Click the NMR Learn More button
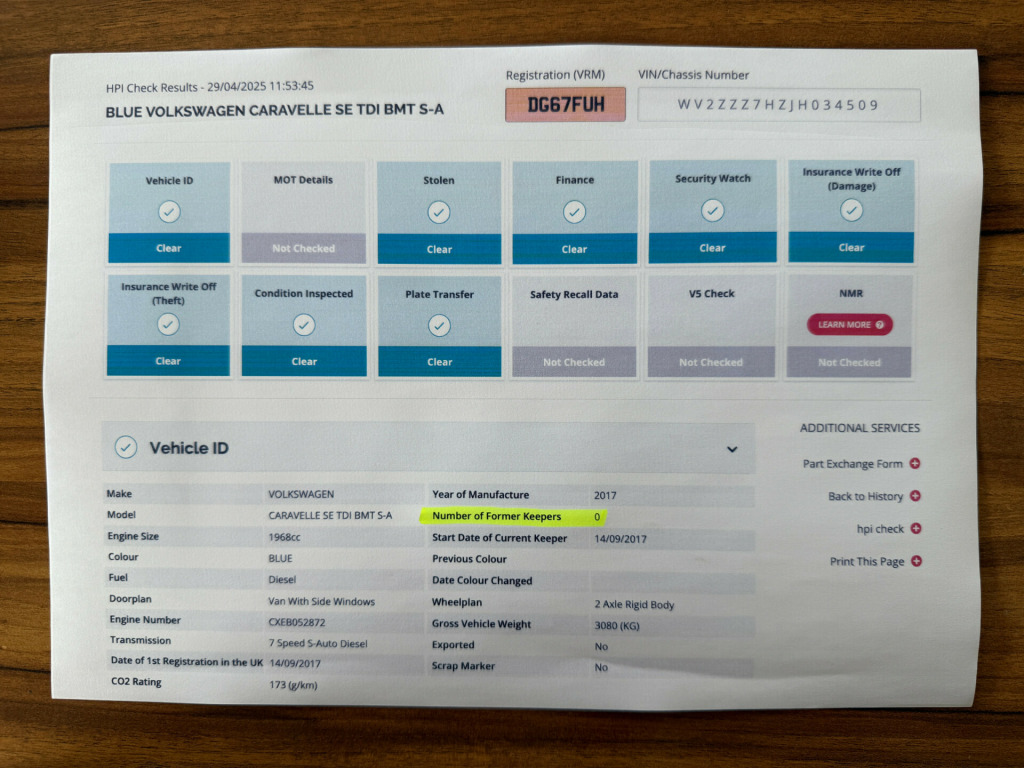The width and height of the screenshot is (1024, 768). click(x=850, y=325)
